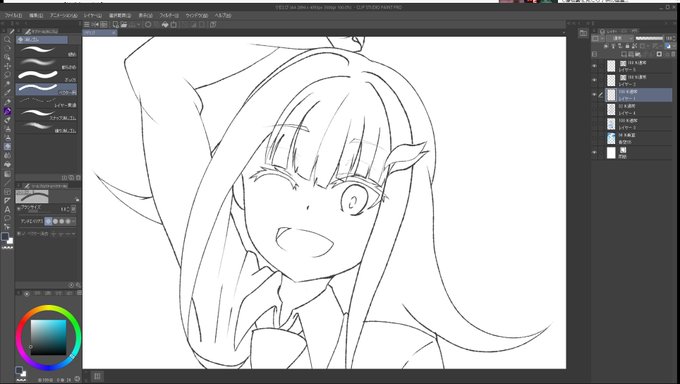The height and width of the screenshot is (384, 680).
Task: Close the canvas document tab
Action: coord(114,33)
